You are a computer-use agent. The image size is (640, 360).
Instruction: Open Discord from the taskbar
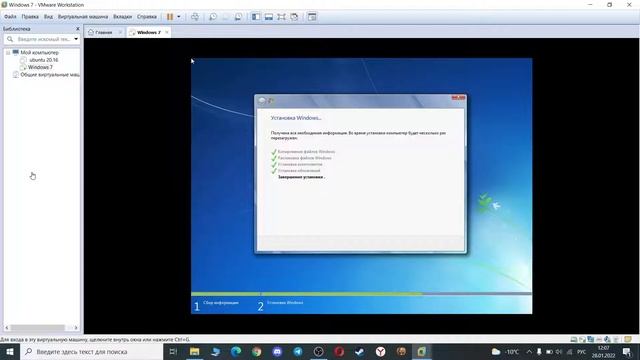click(x=277, y=351)
